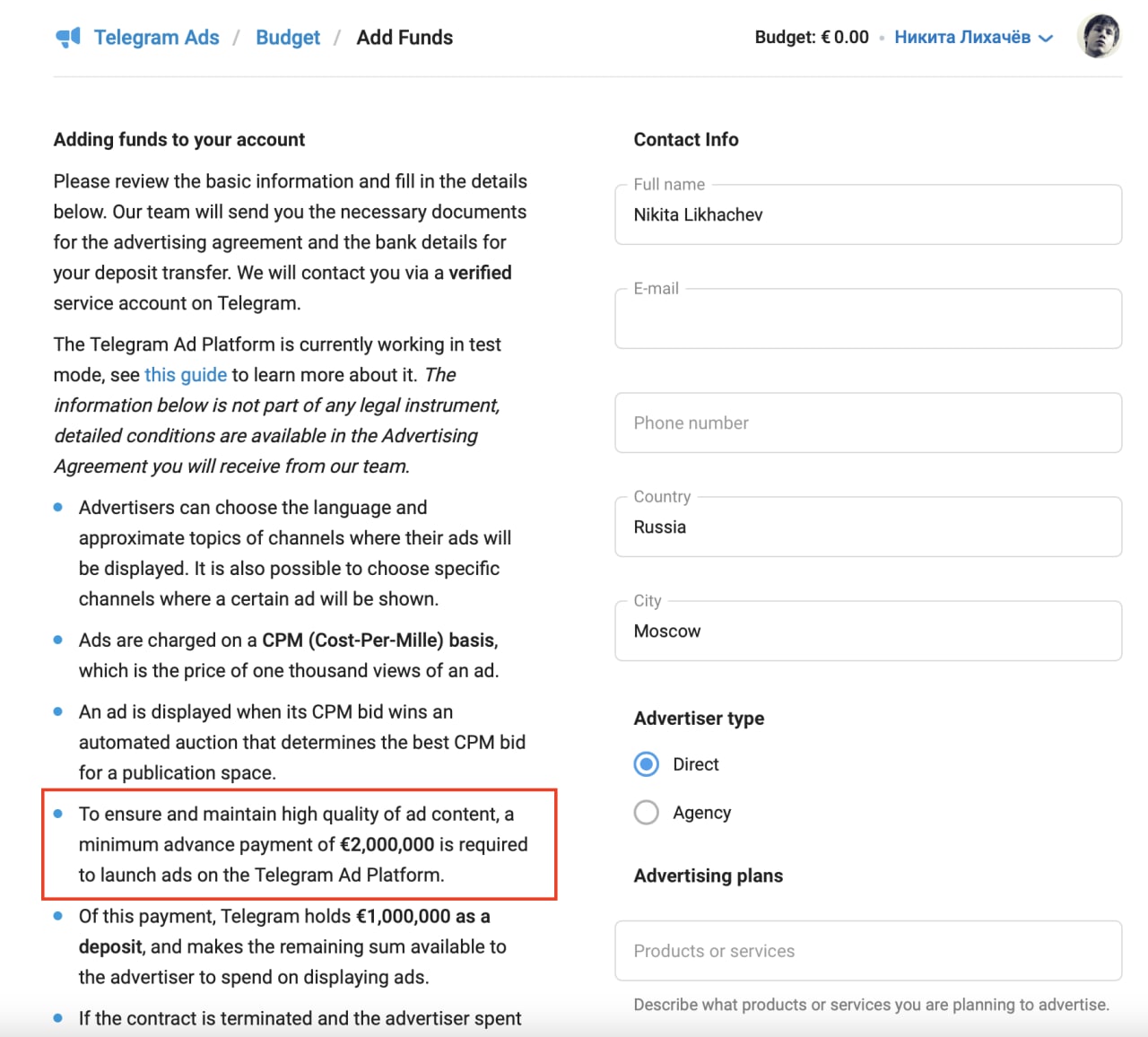Click the '€1,000,000 as a deposit' text

284,931
